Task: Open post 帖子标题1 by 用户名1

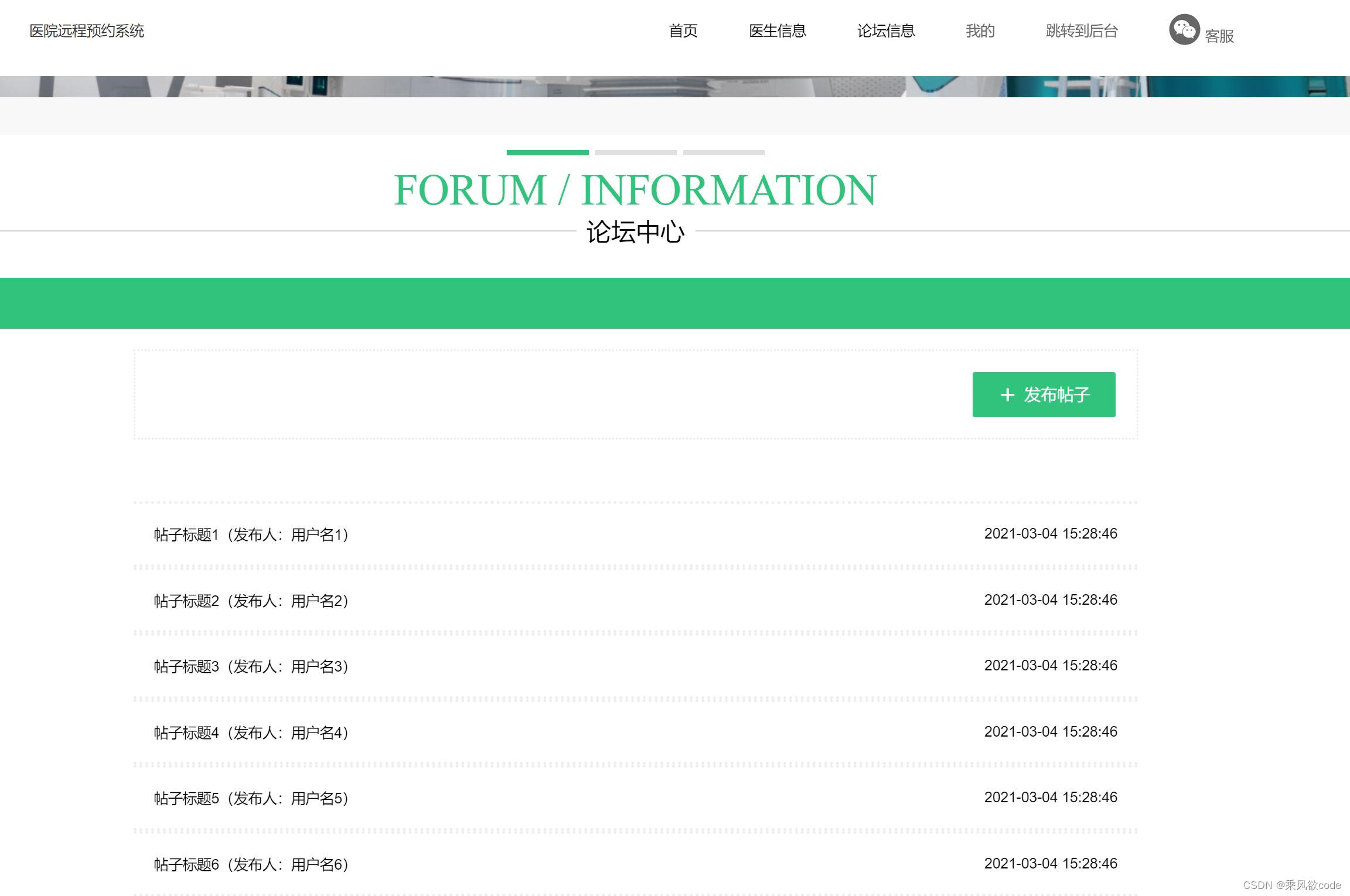Action: coord(251,534)
